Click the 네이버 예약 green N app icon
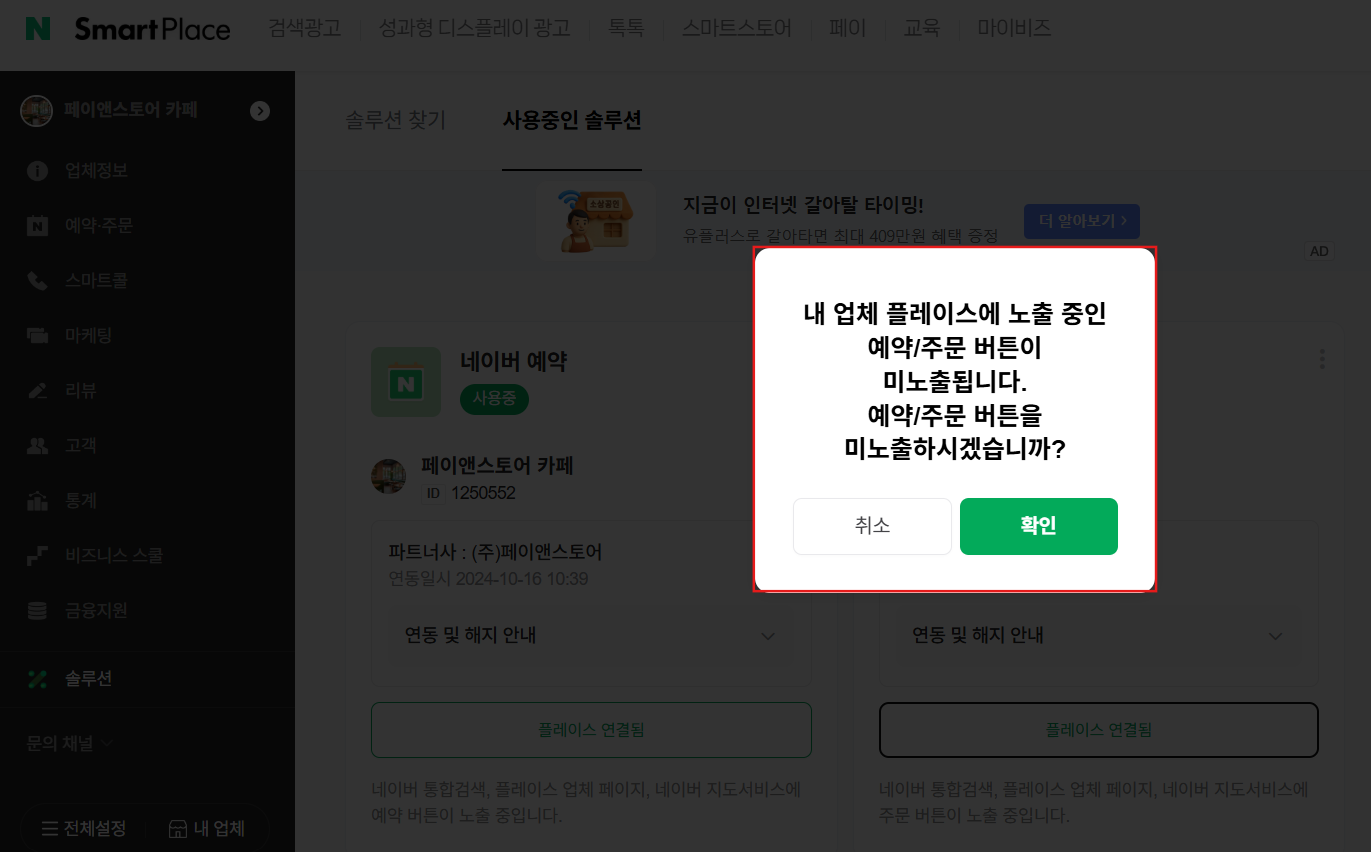 tap(406, 382)
